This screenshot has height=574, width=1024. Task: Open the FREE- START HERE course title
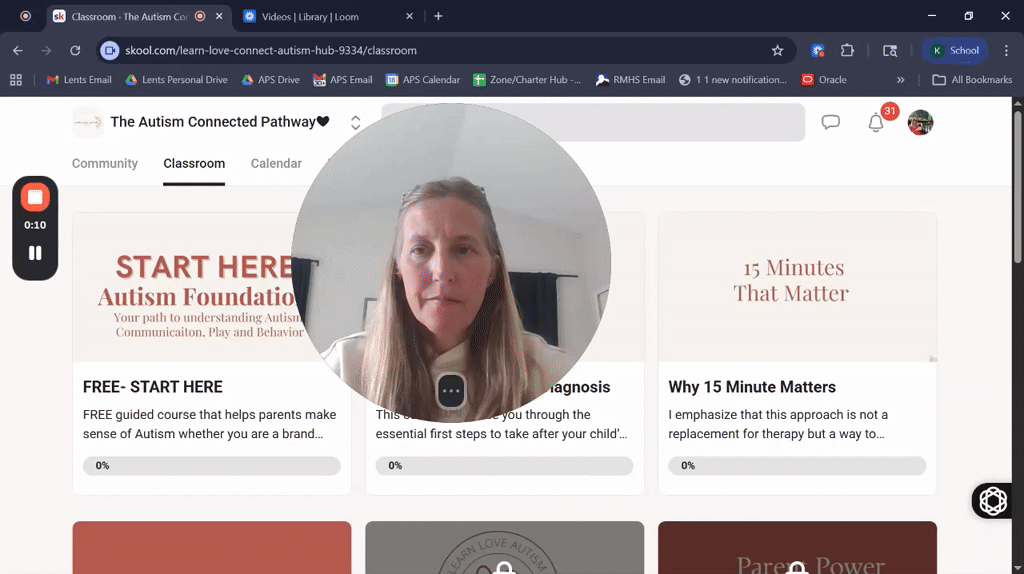[x=153, y=387]
